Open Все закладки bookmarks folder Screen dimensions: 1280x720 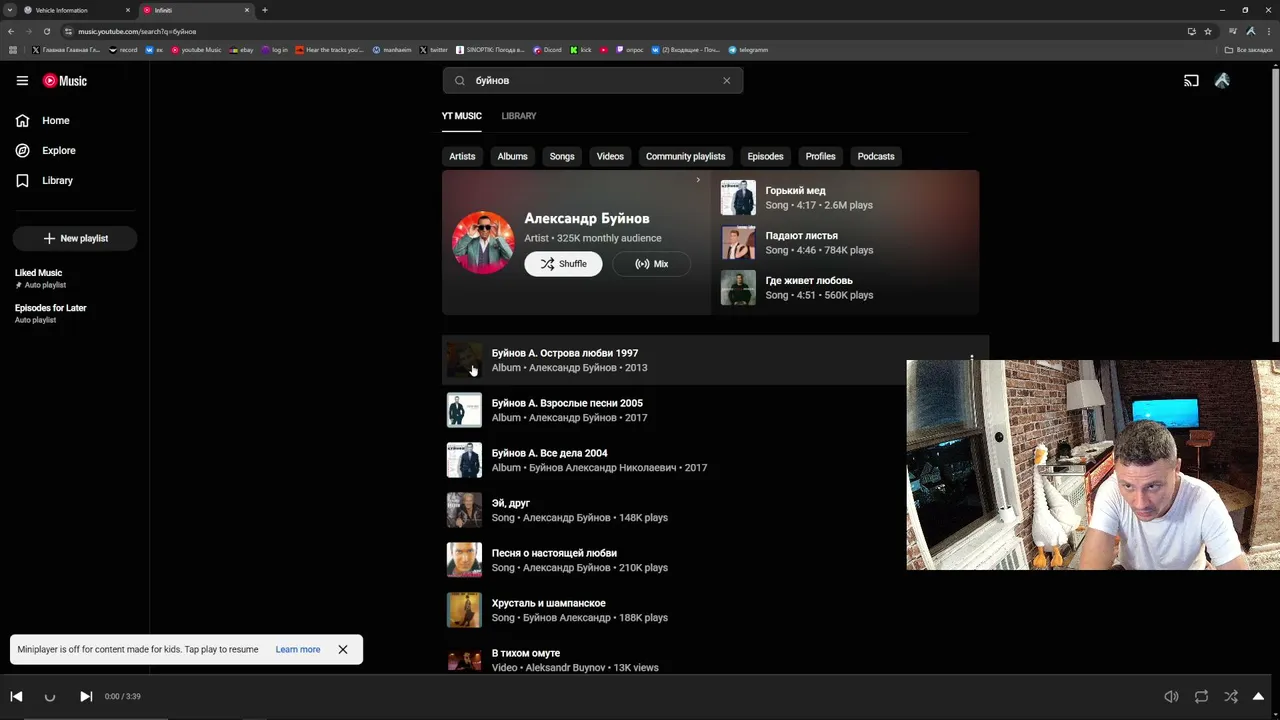click(1249, 50)
